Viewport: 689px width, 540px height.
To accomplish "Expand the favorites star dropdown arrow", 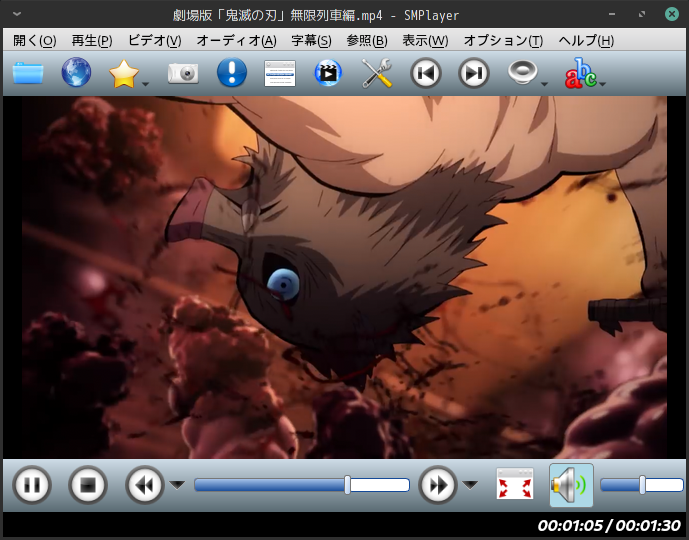I will [146, 84].
